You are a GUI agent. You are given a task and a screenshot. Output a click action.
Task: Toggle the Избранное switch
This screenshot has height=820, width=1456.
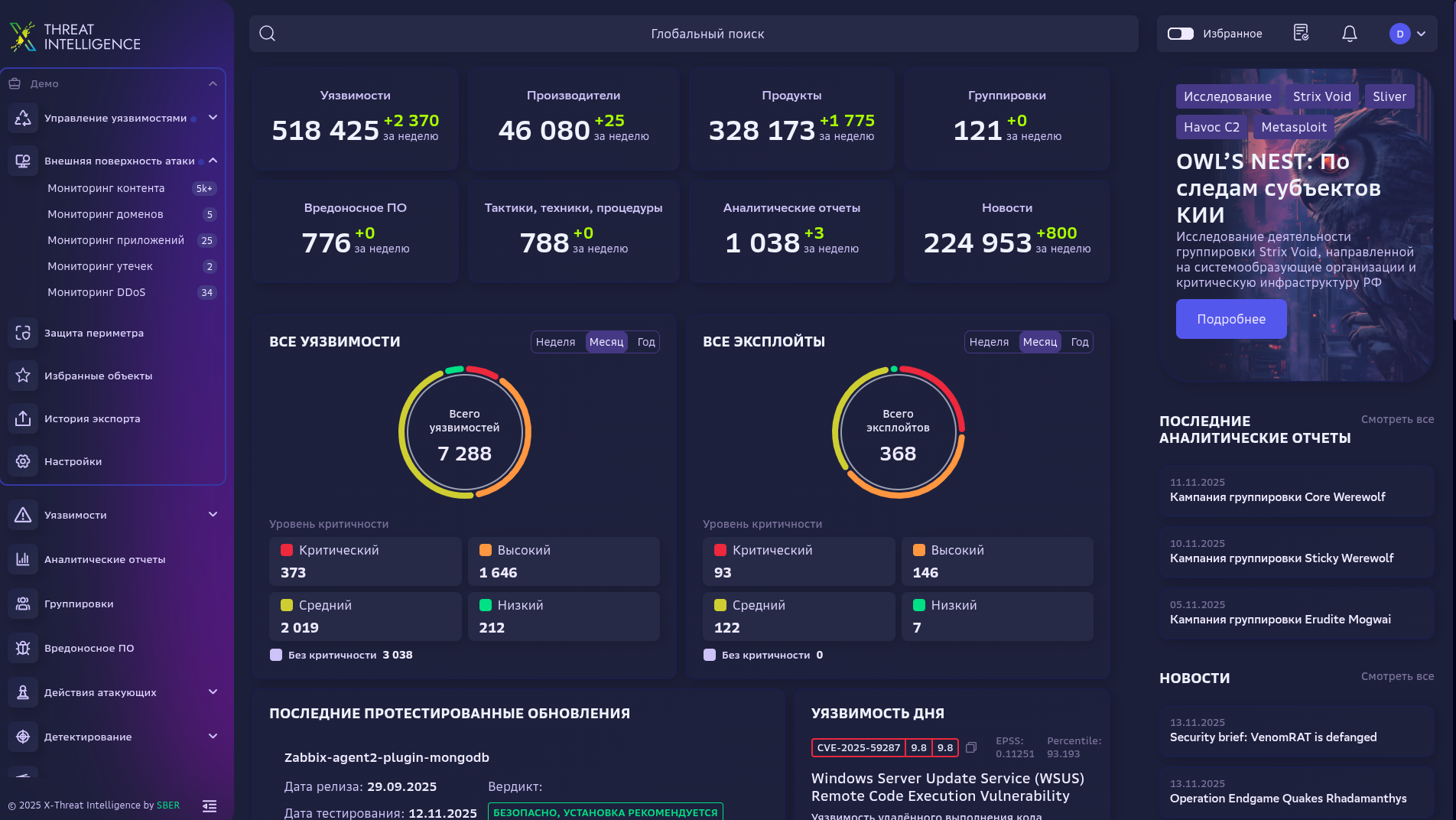tap(1180, 34)
